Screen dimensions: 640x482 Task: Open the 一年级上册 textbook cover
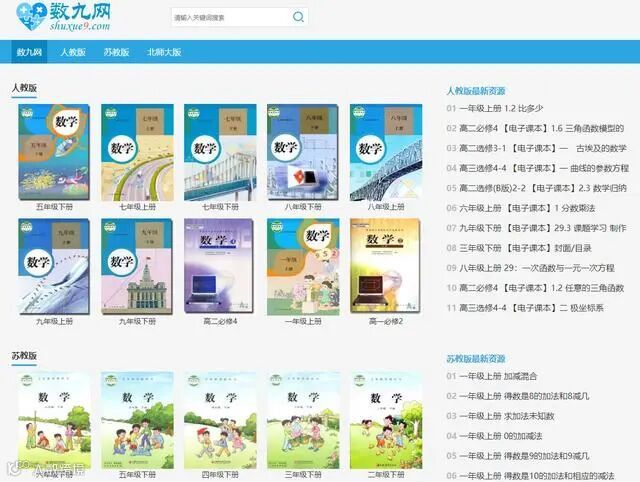(x=303, y=267)
